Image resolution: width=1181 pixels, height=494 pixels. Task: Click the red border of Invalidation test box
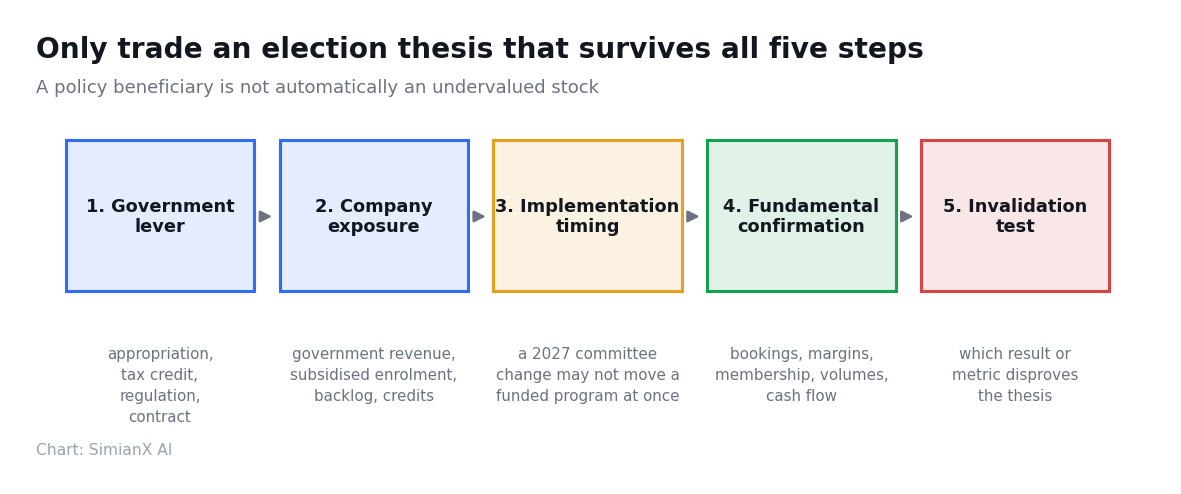(1015, 141)
